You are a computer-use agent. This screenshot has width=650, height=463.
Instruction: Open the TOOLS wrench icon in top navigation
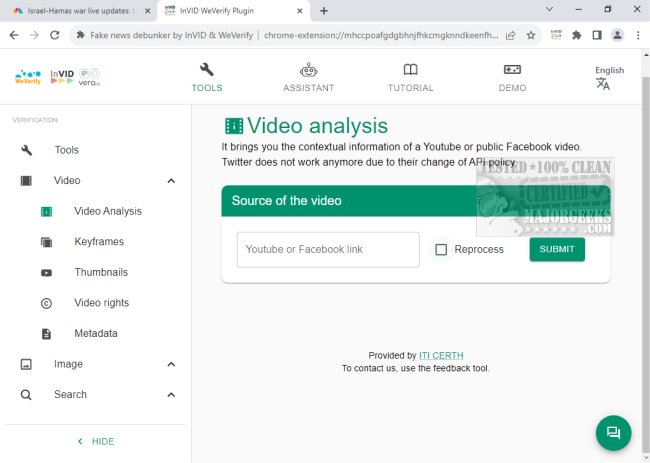(206, 70)
